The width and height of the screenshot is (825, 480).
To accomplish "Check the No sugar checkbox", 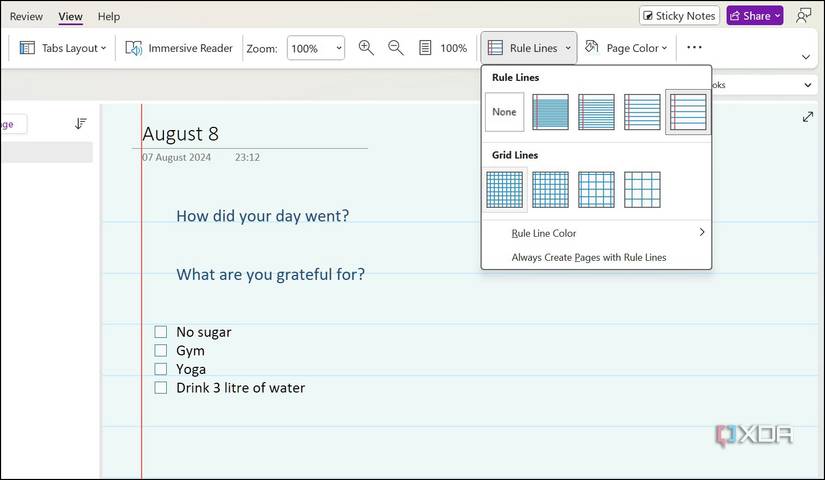I will pyautogui.click(x=161, y=332).
